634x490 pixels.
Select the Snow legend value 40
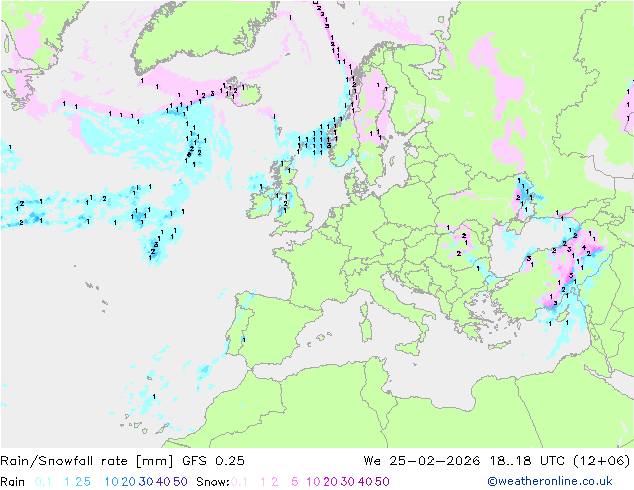click(365, 482)
